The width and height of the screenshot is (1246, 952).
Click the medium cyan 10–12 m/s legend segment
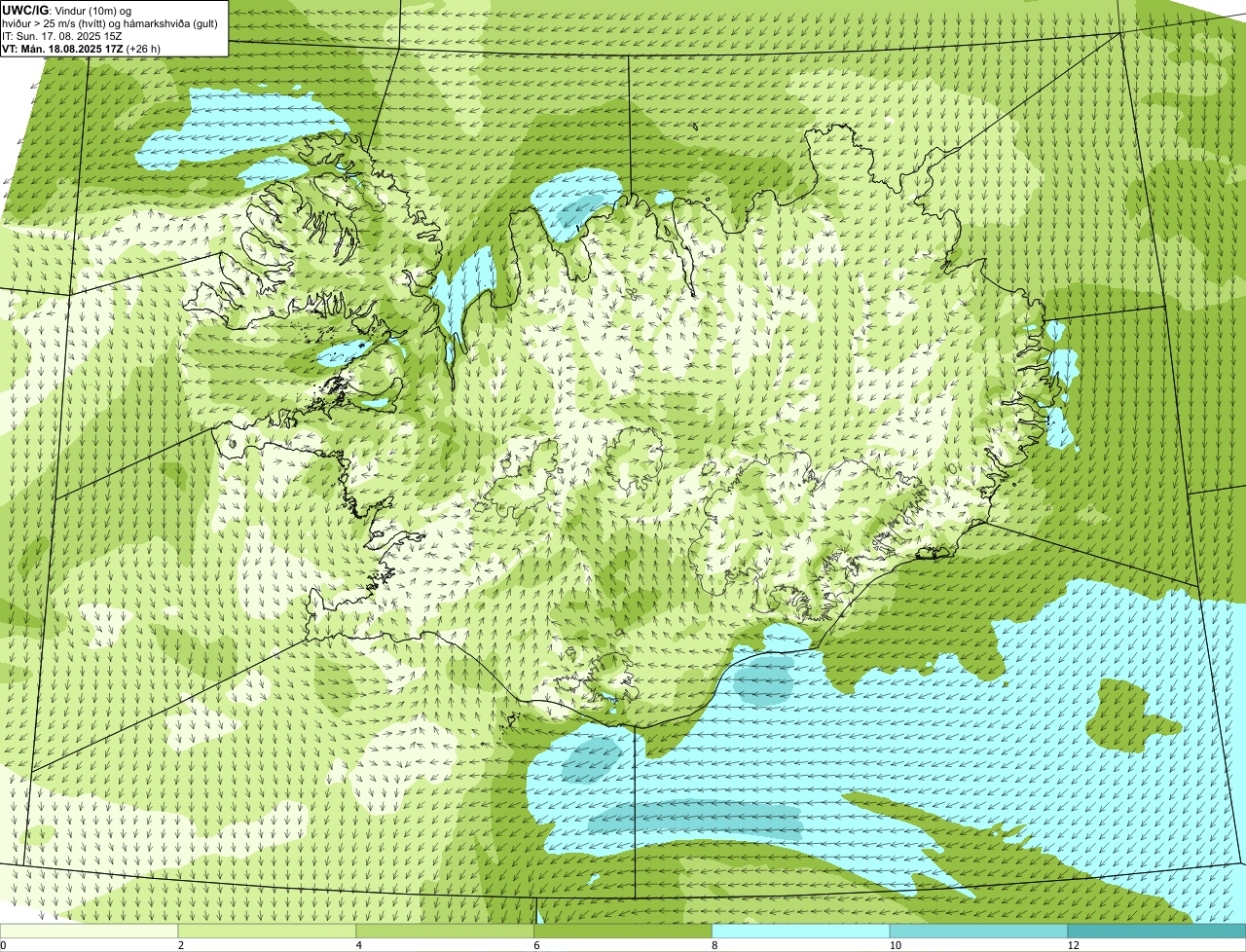point(979,931)
